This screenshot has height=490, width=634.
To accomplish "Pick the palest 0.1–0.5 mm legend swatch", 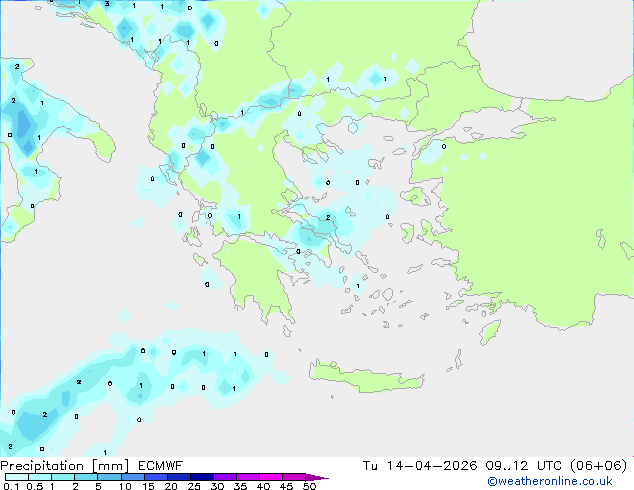I will (x=17, y=477).
